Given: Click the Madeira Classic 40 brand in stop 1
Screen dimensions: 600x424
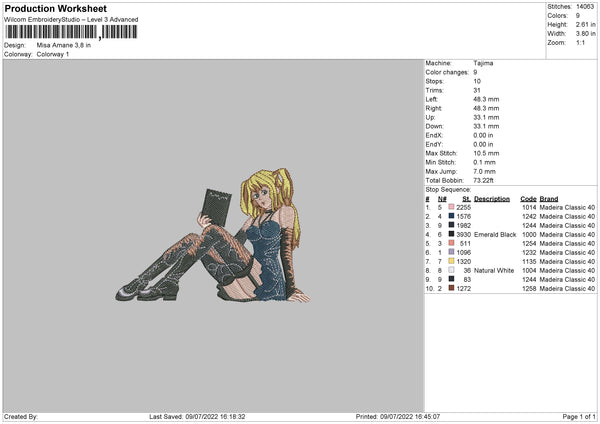Looking at the screenshot, I should [x=567, y=207].
